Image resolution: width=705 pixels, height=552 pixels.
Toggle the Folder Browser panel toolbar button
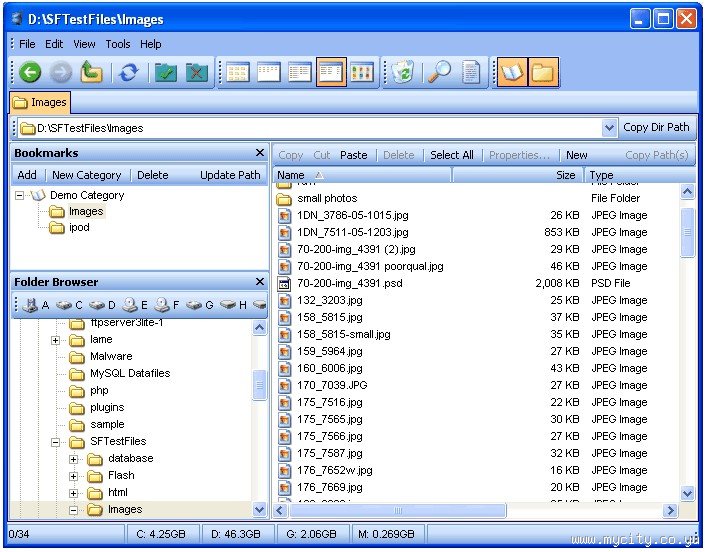coord(543,72)
